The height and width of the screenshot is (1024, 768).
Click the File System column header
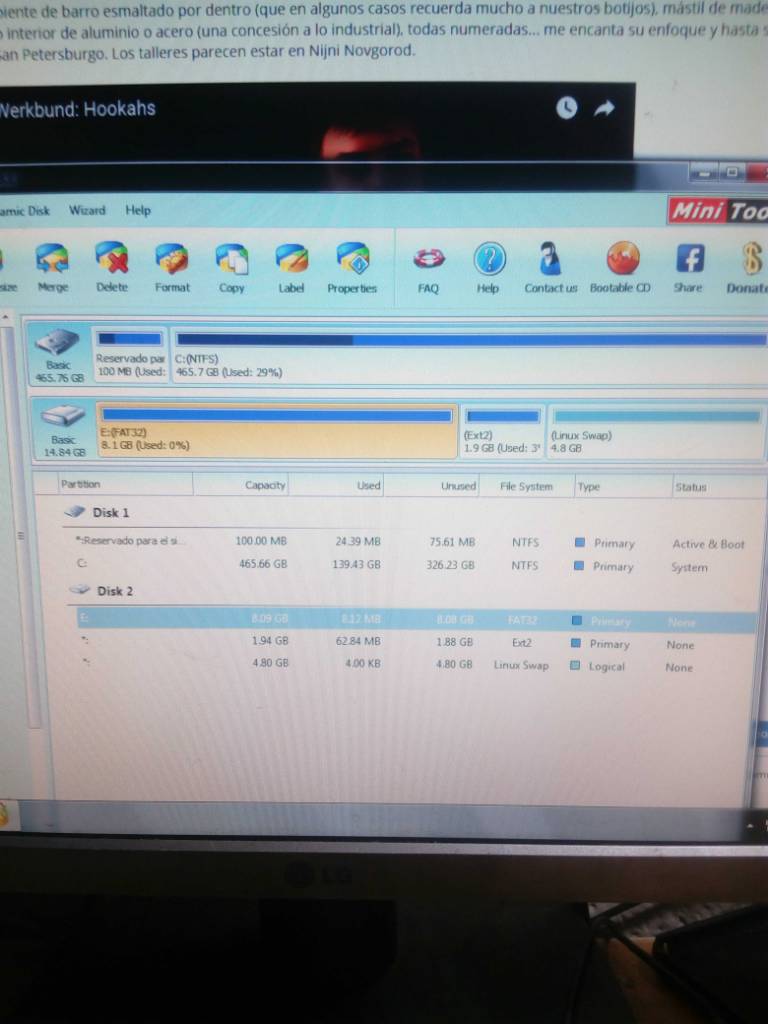coord(526,487)
